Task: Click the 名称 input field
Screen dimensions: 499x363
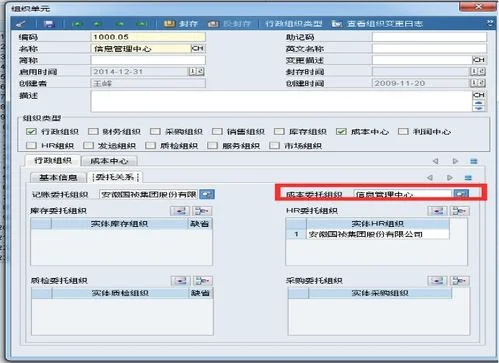Action: pyautogui.click(x=141, y=49)
